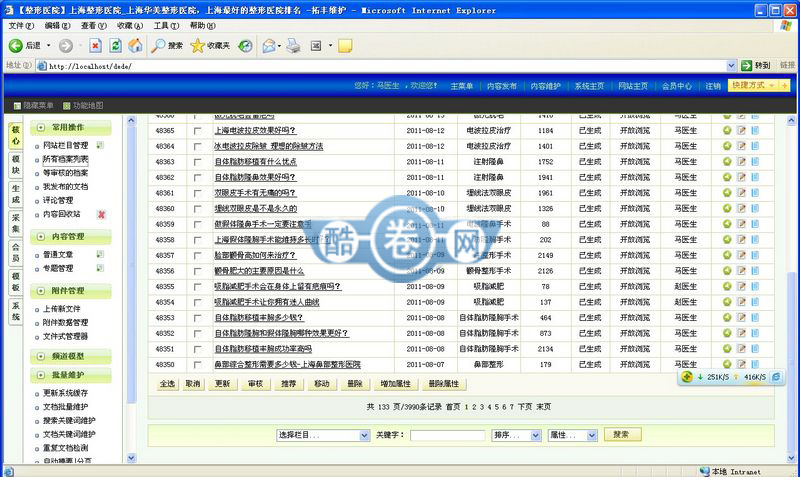Screen dimensions: 800x477
Task: Click the IE Back arrow button
Action: point(16,46)
